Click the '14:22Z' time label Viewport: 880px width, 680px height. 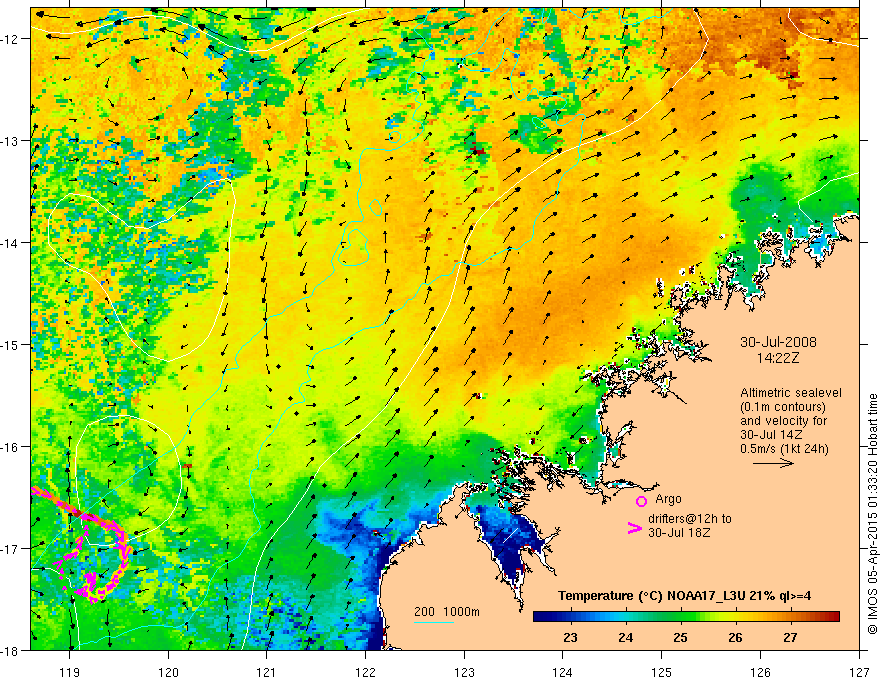click(x=777, y=358)
